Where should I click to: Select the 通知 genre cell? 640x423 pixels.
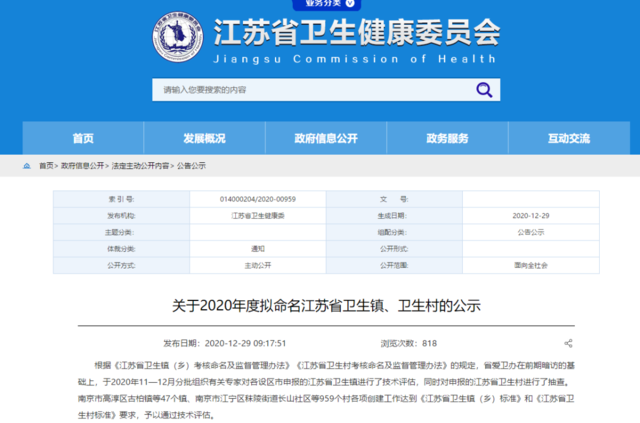(258, 249)
